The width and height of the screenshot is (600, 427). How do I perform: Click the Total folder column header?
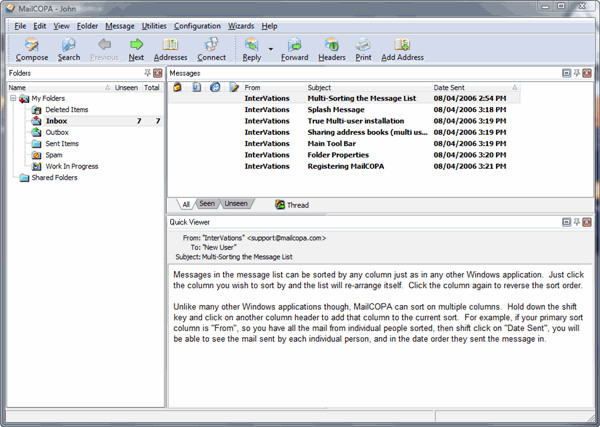152,88
